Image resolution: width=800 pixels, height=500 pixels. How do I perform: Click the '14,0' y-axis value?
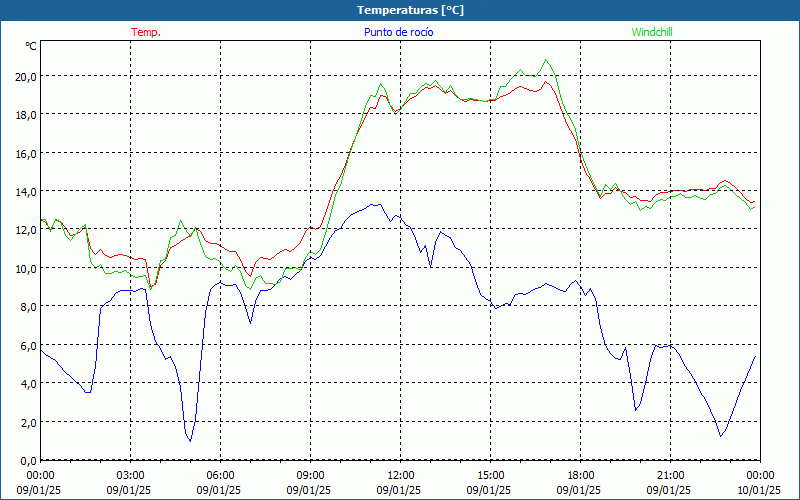(26, 191)
